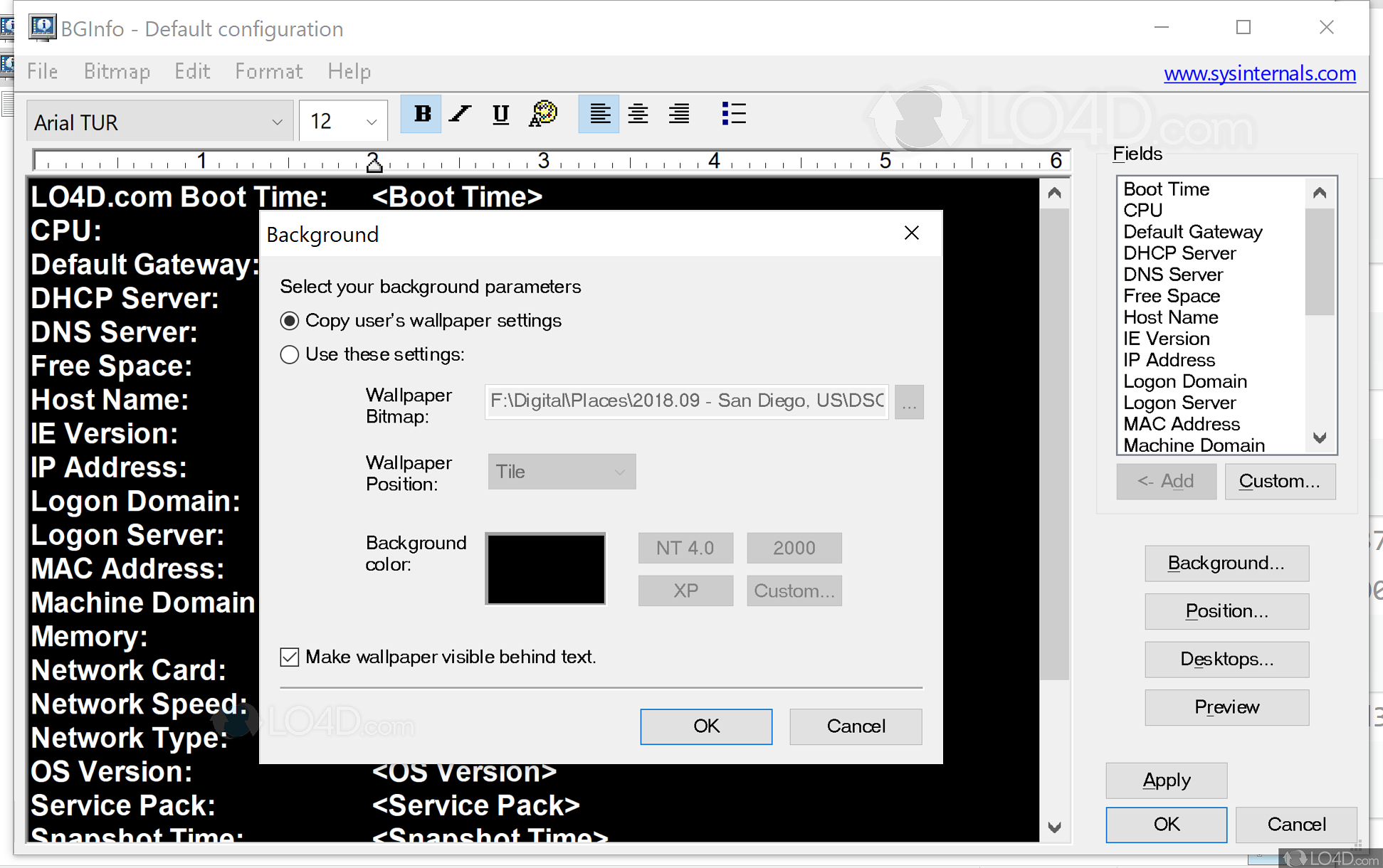Open the font color picker icon

coord(543,114)
